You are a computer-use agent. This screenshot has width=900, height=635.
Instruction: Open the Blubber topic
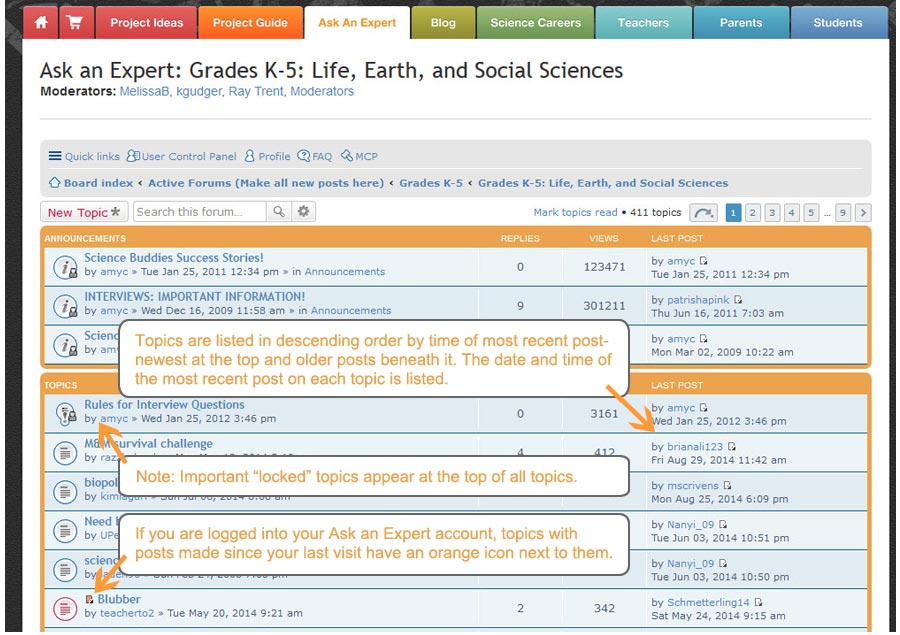119,599
